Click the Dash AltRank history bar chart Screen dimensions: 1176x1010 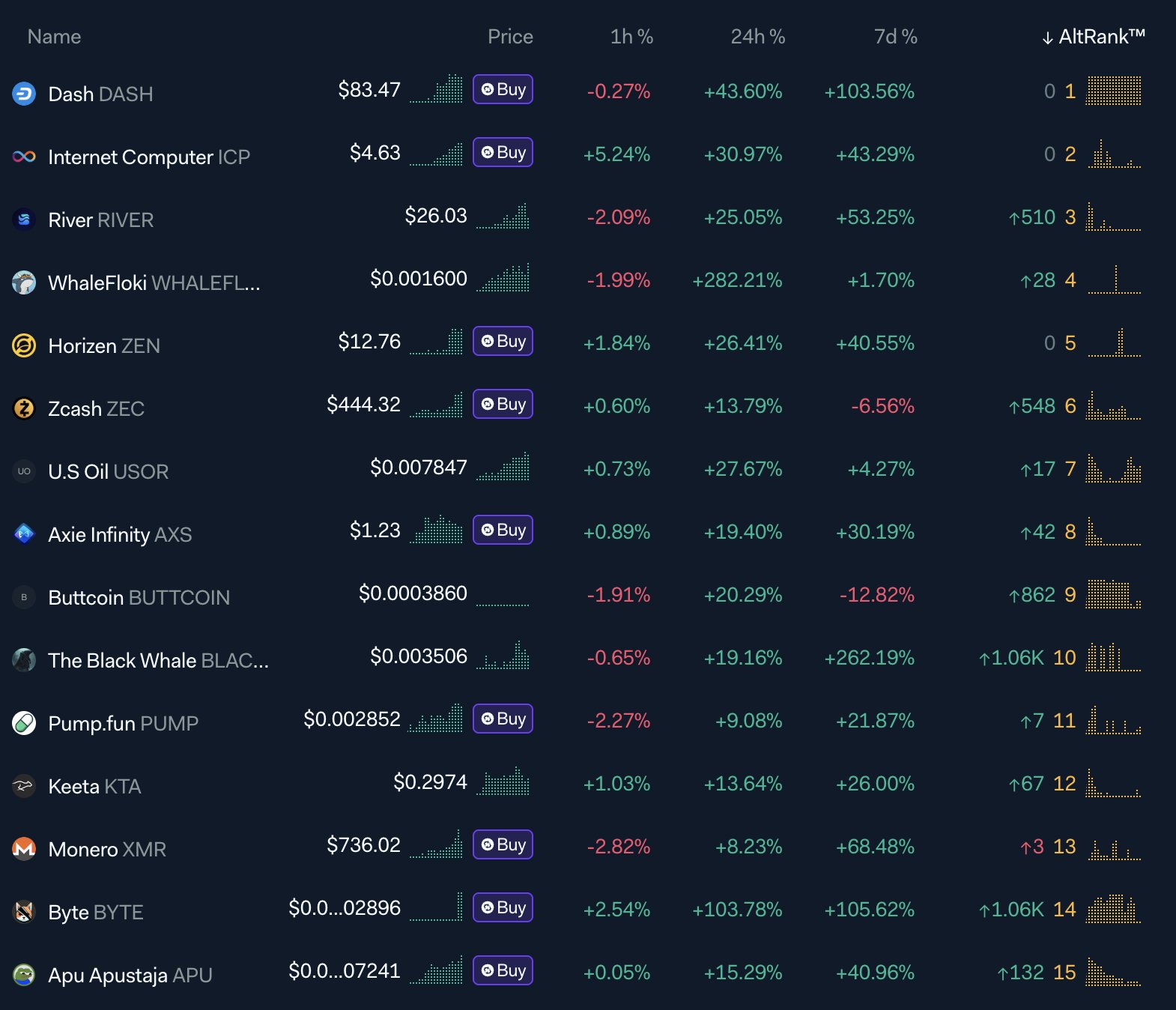tap(1114, 91)
